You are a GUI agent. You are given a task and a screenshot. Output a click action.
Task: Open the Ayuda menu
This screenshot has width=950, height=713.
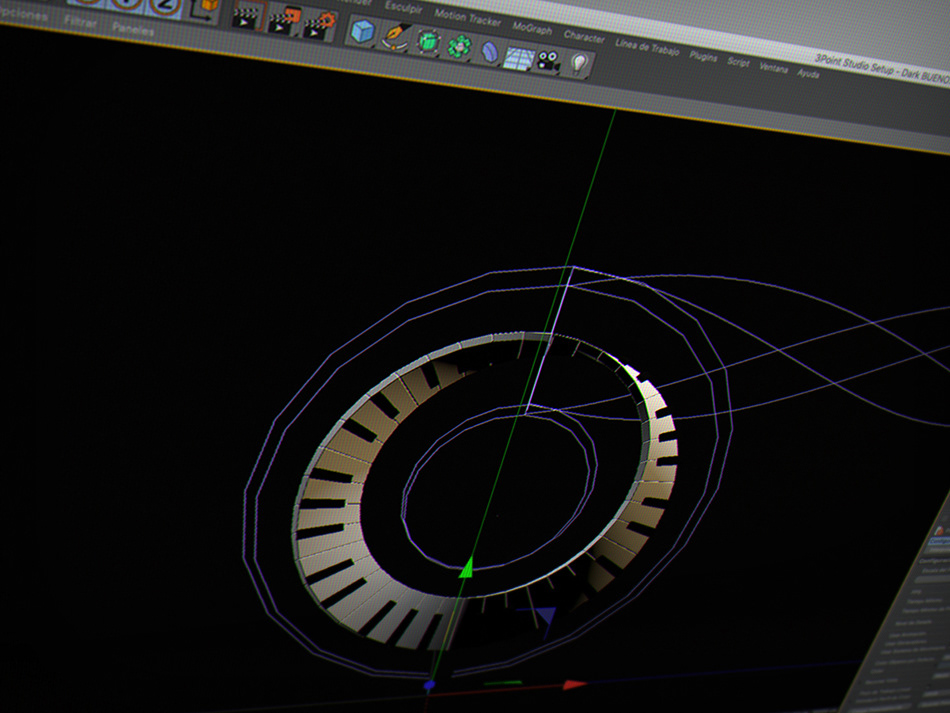click(808, 73)
